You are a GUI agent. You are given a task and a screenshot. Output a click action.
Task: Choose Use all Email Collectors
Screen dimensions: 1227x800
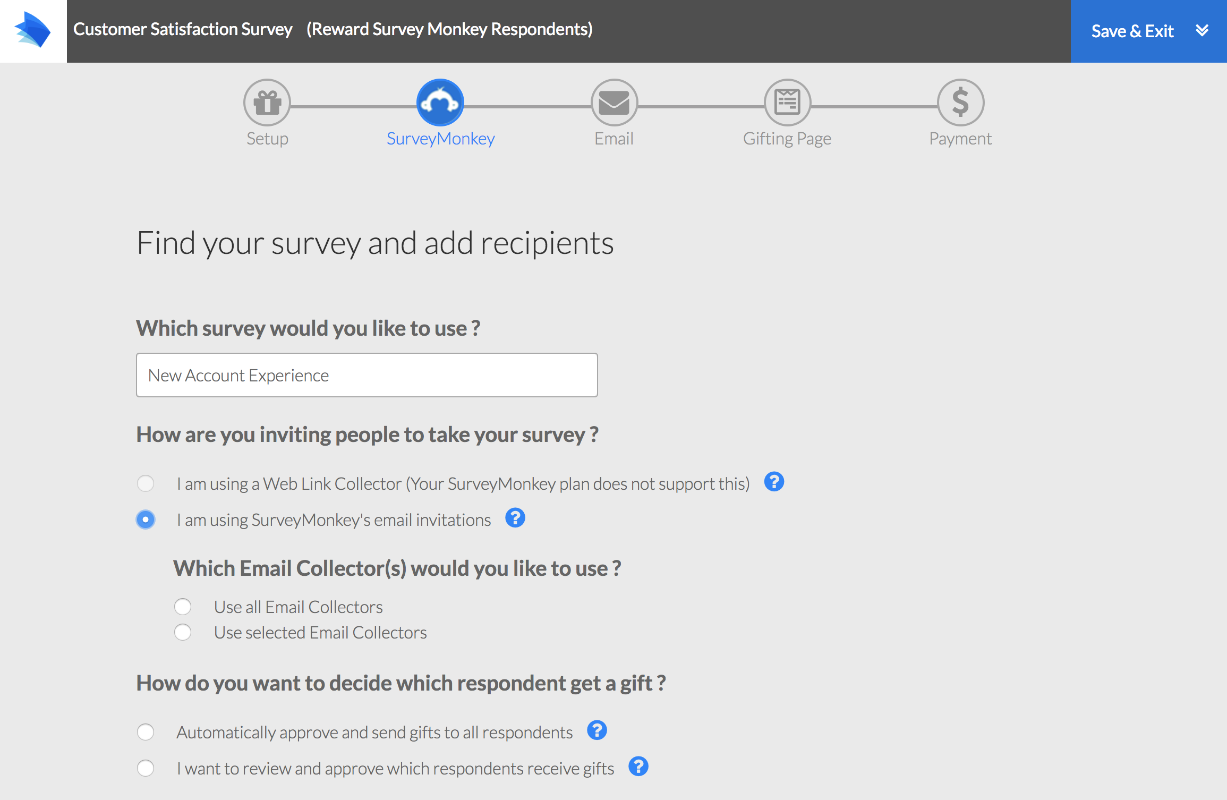point(183,607)
